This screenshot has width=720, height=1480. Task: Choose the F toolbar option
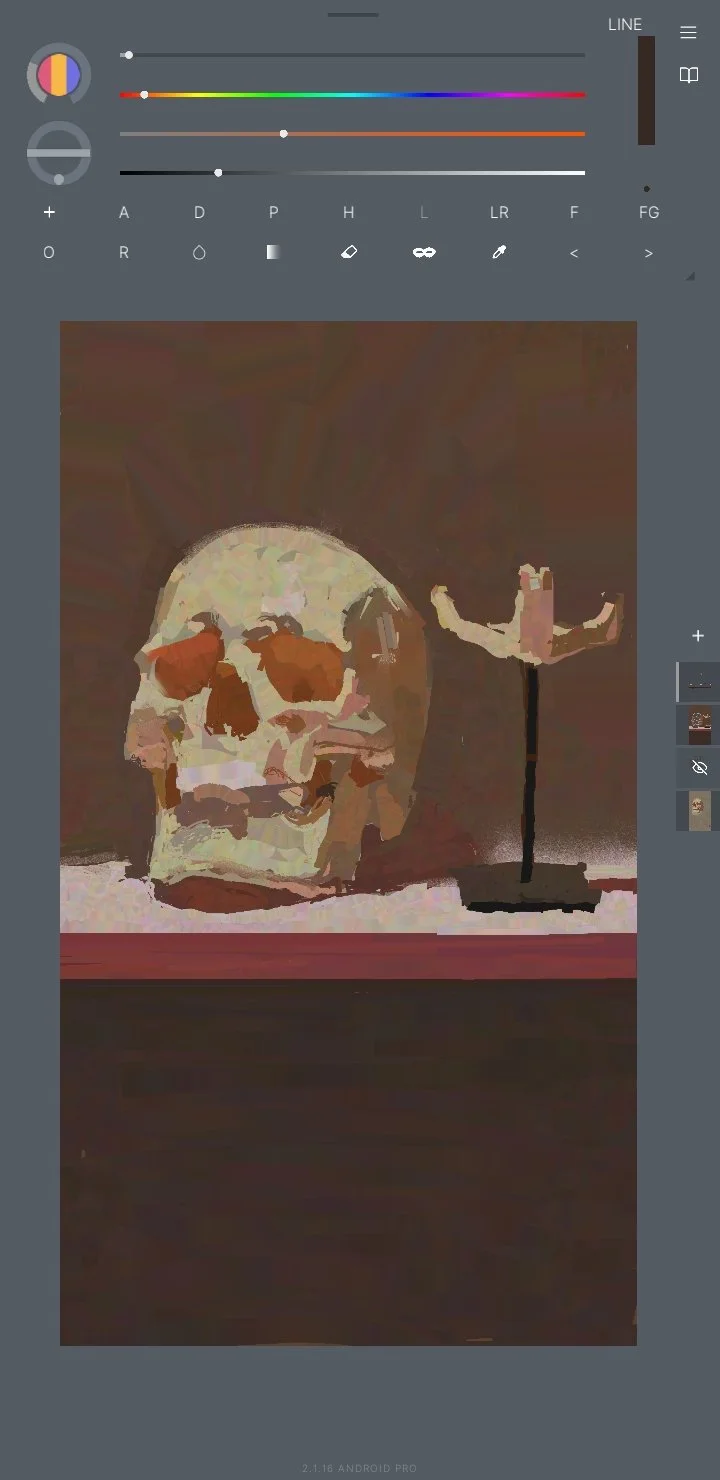(x=574, y=212)
